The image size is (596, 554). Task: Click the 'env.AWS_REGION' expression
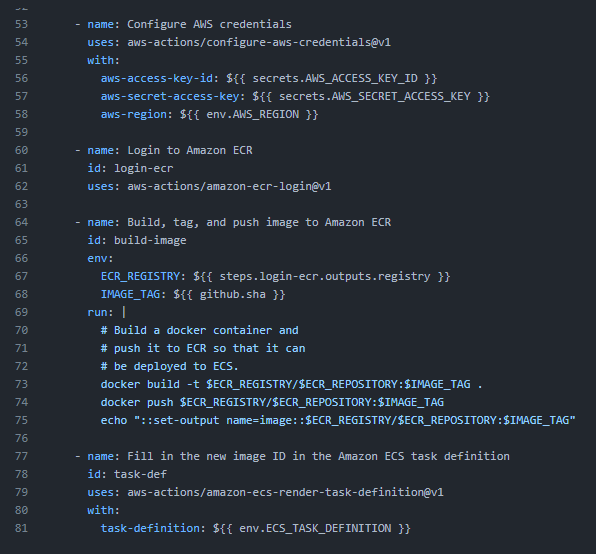[252, 114]
